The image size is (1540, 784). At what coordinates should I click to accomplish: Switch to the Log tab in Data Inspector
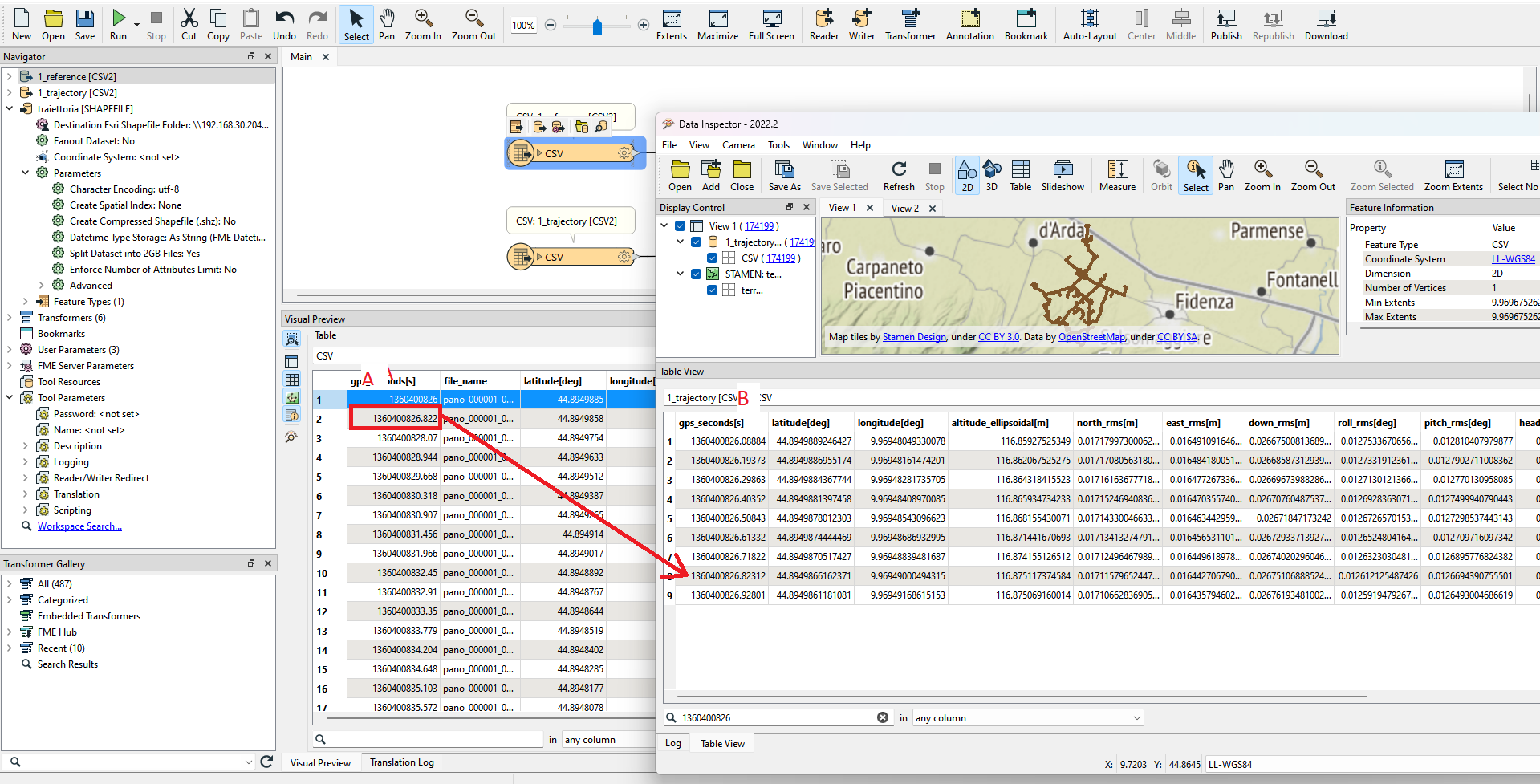[673, 744]
